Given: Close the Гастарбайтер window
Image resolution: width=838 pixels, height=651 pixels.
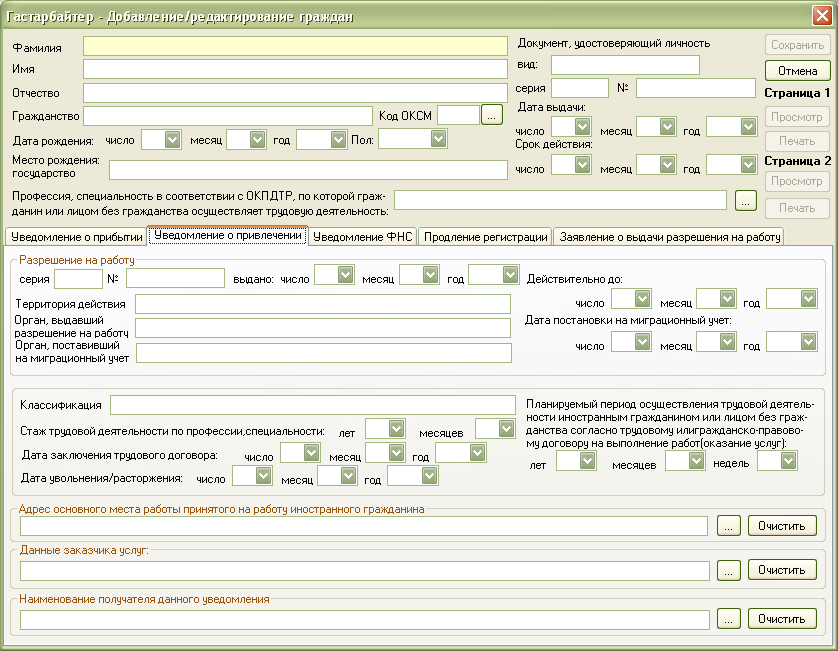Looking at the screenshot, I should (822, 15).
